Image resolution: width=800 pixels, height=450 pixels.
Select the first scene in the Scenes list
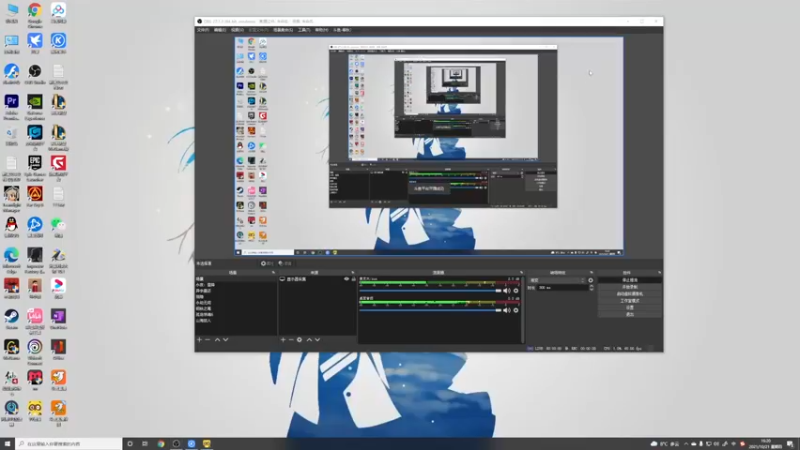tap(235, 279)
